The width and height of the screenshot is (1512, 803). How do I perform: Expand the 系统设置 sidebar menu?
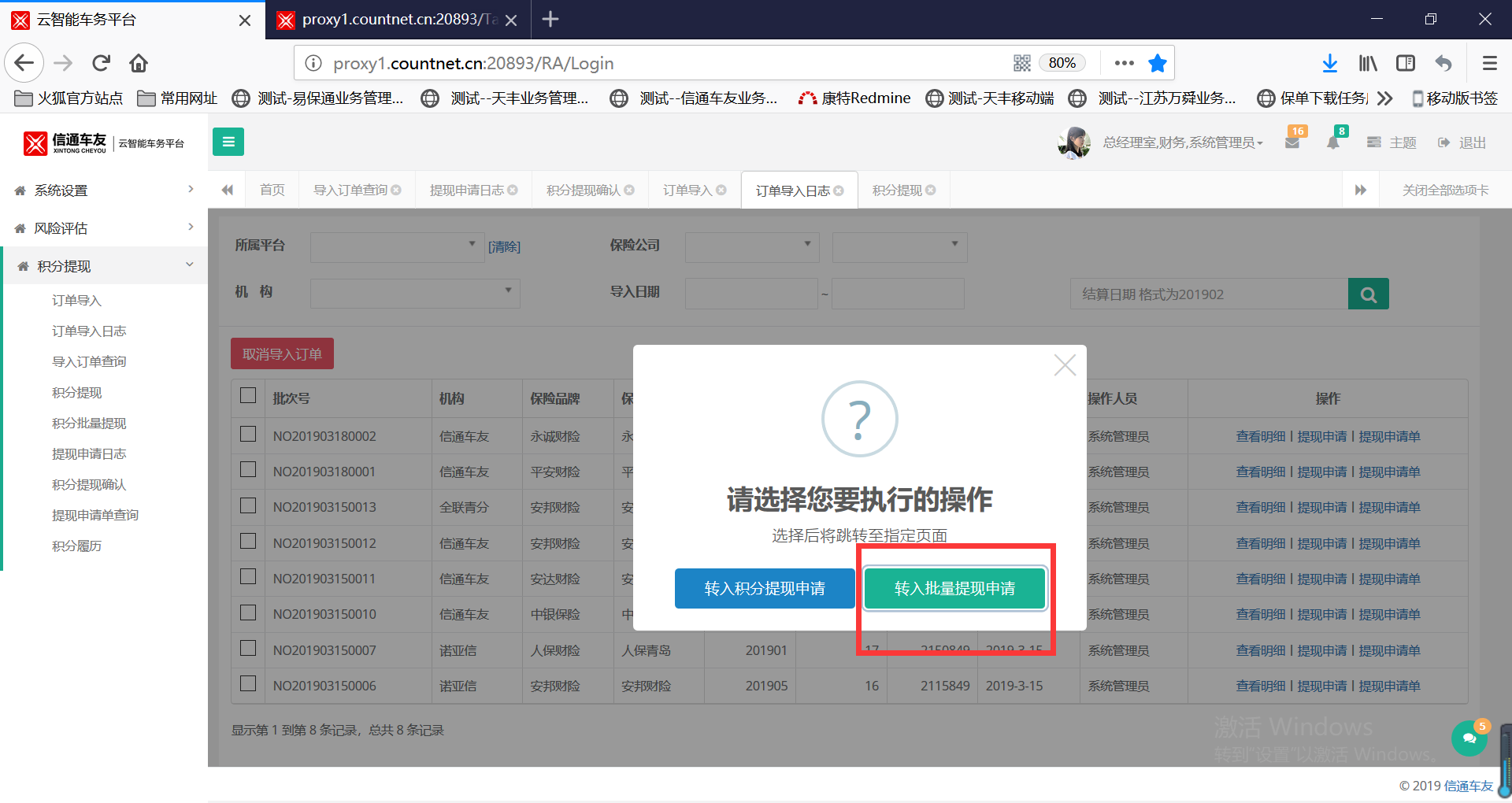(x=104, y=191)
